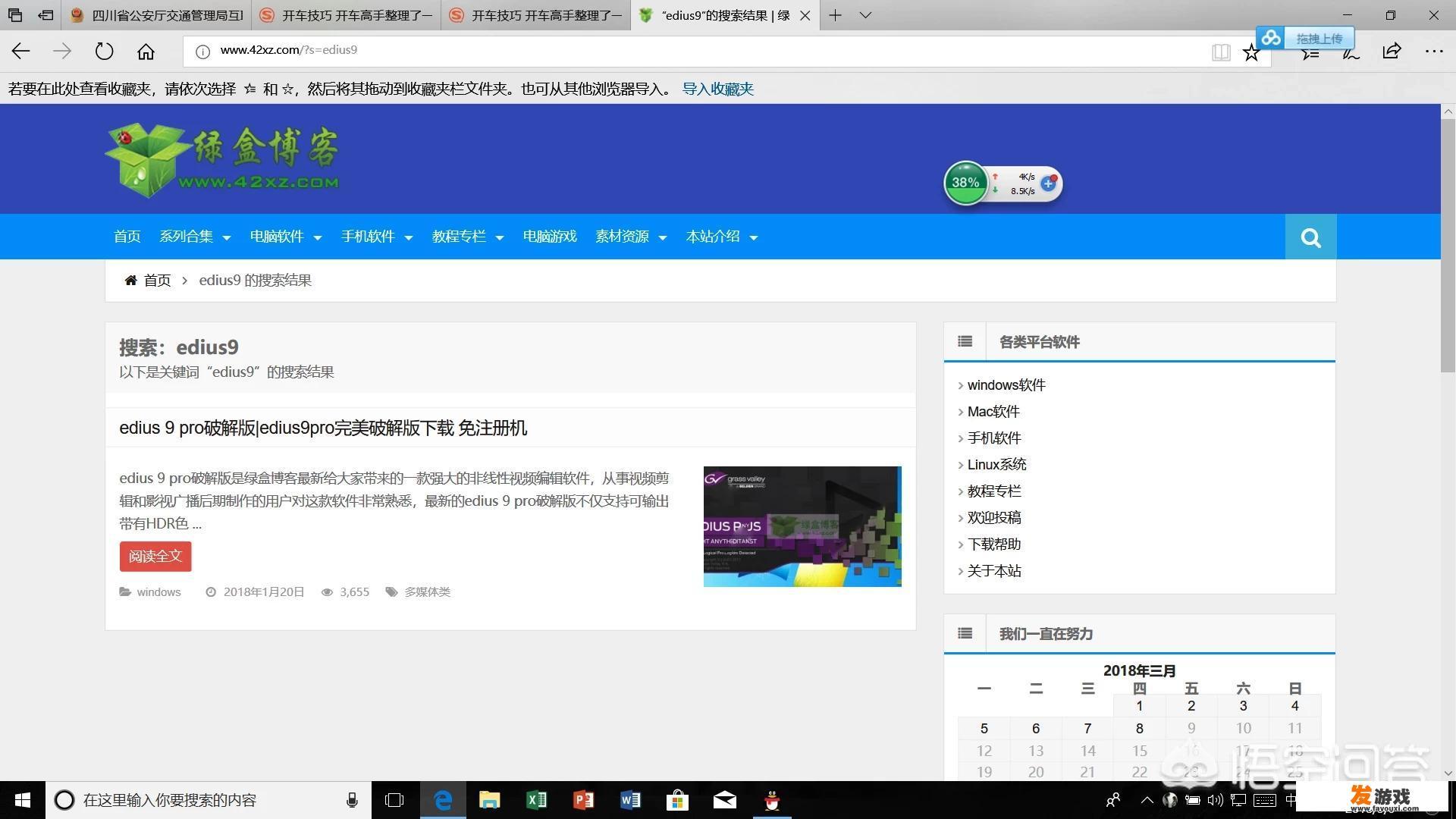Click the red 阅读全文 button
Screen dimensions: 1456x819
pyautogui.click(x=155, y=556)
